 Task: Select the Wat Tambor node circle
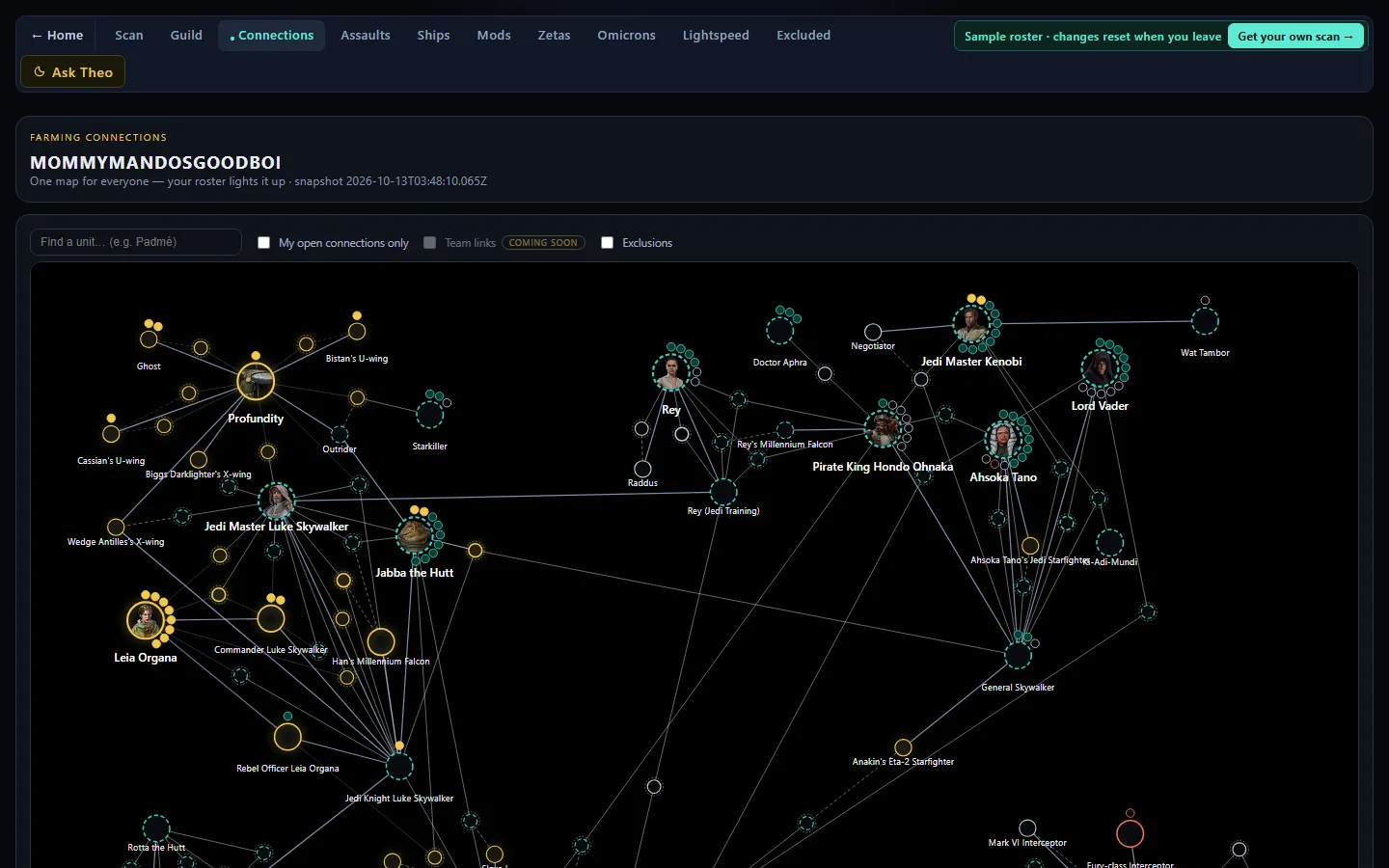coord(1205,321)
